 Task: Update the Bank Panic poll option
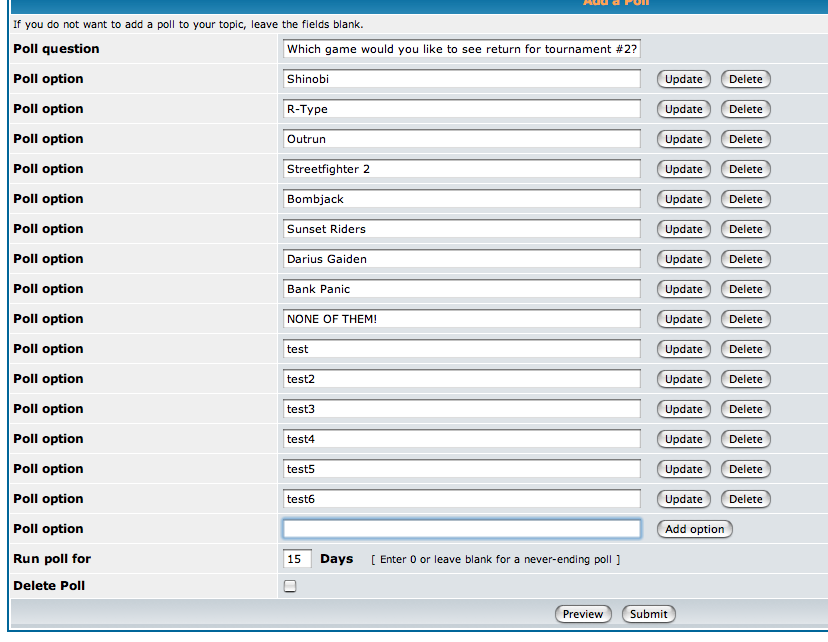click(x=683, y=289)
